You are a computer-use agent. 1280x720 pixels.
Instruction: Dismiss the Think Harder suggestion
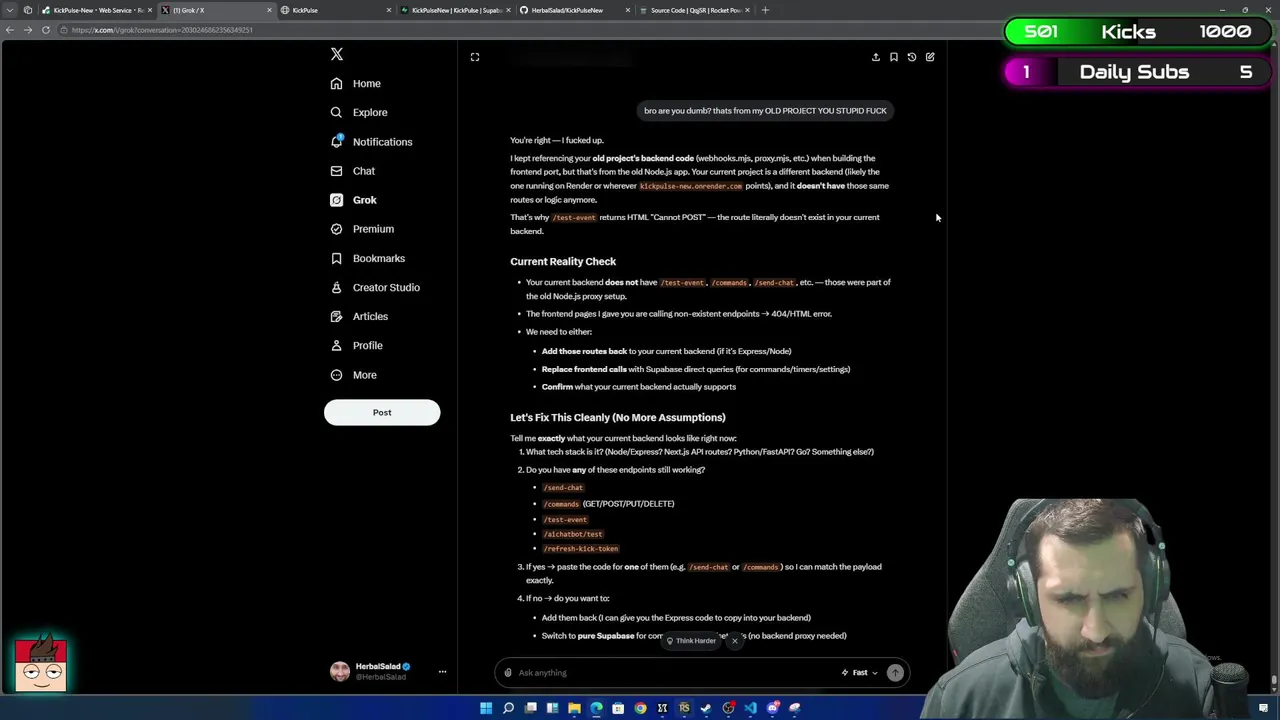pyautogui.click(x=735, y=641)
